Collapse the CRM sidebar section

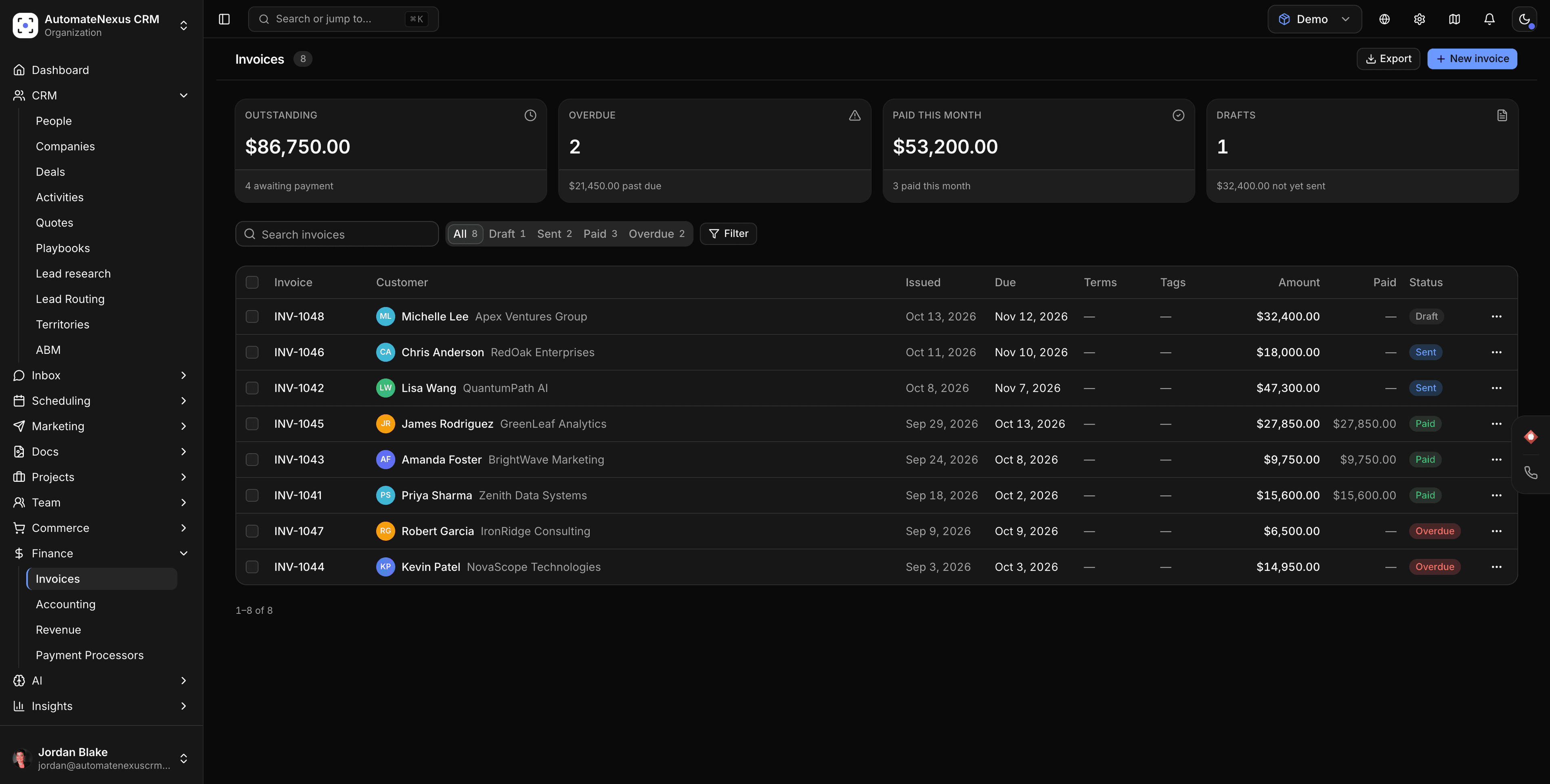(184, 96)
